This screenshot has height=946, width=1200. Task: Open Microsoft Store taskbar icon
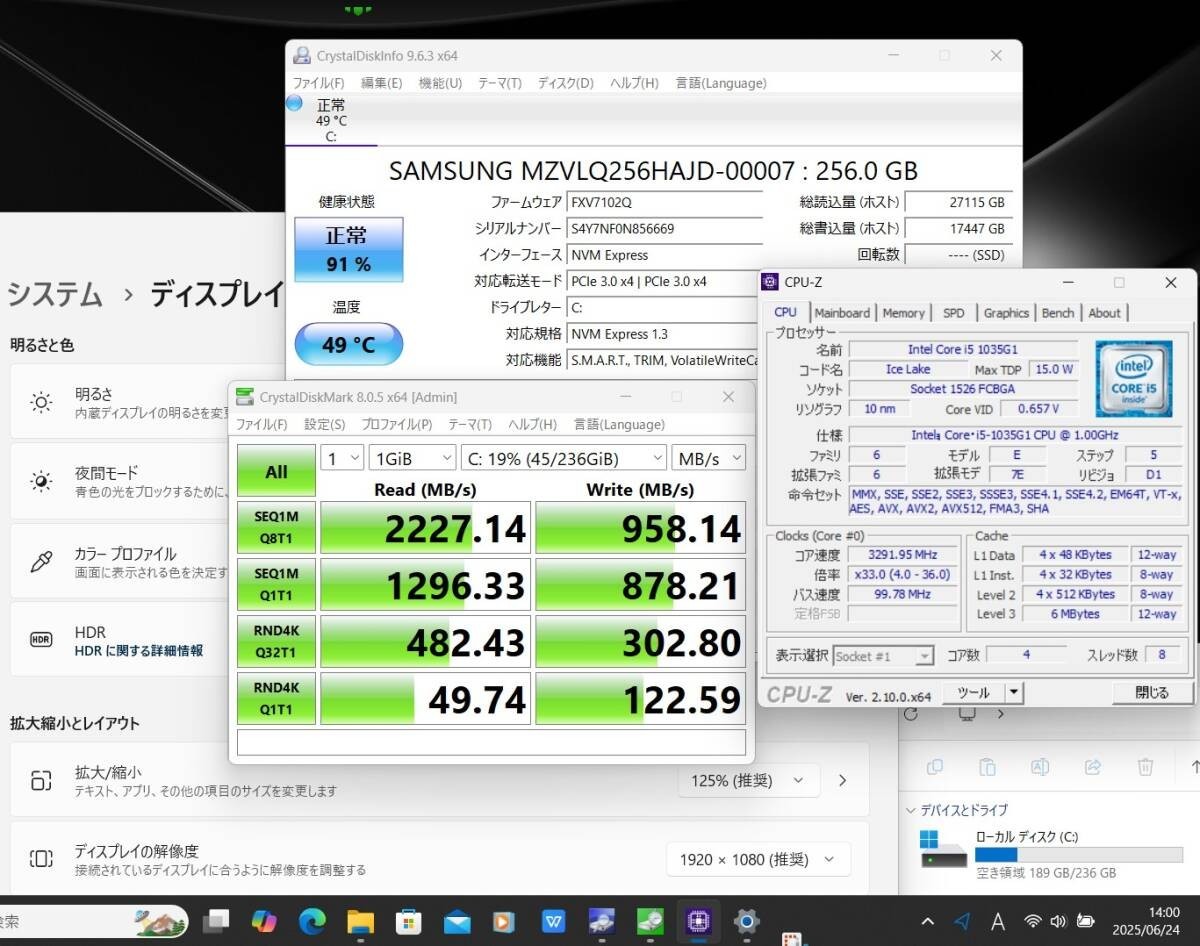point(408,920)
